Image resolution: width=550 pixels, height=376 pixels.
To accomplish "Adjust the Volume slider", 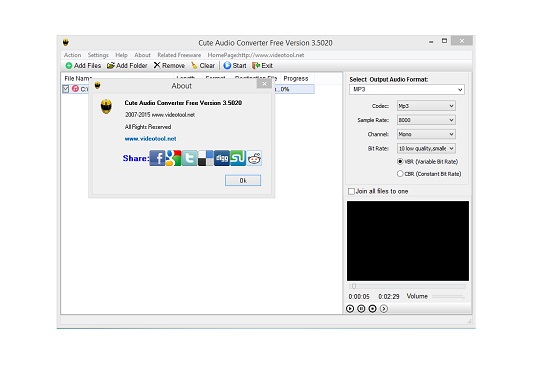I will coord(448,297).
